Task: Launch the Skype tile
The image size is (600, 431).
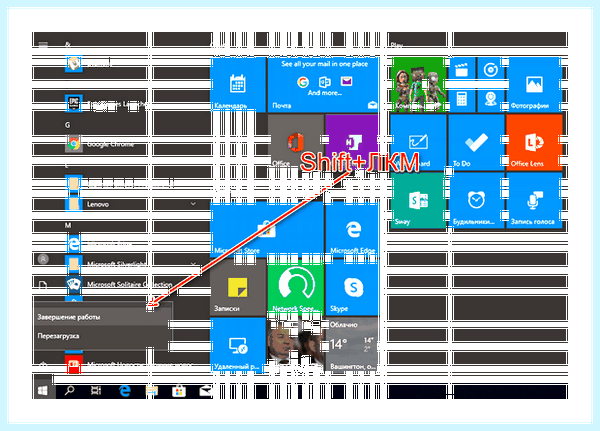Action: point(352,286)
